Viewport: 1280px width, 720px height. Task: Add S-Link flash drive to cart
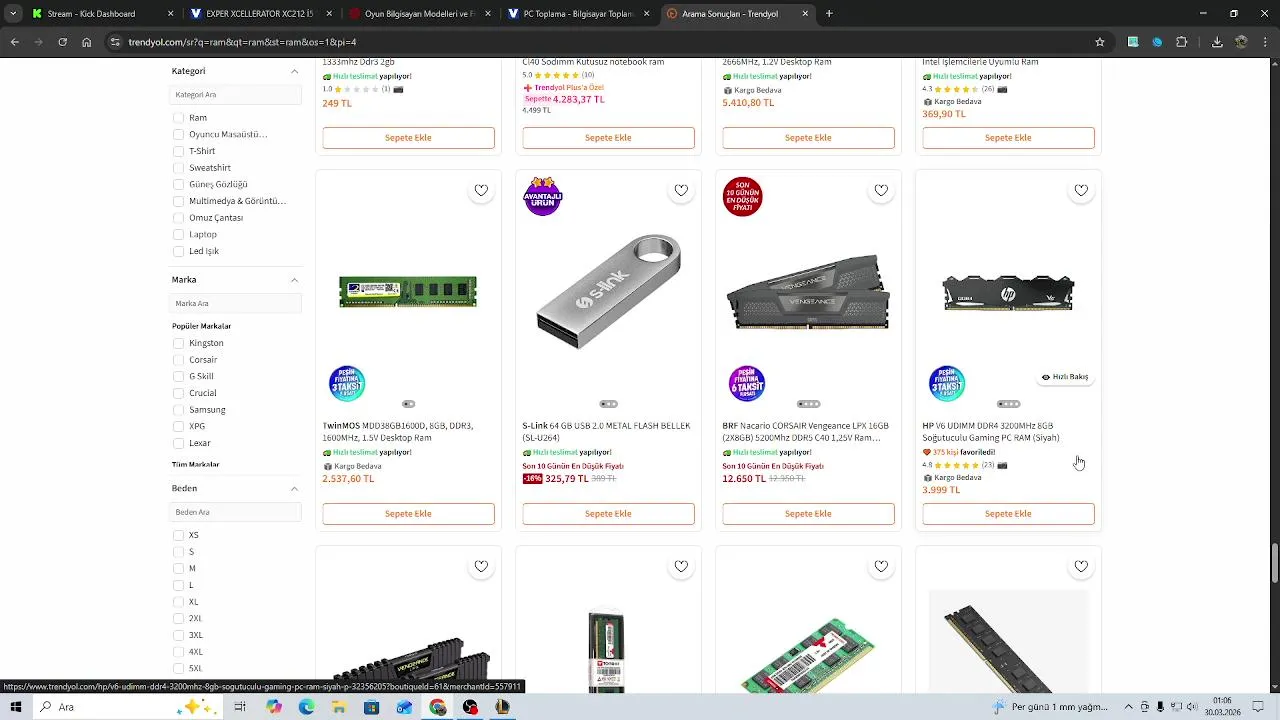608,514
